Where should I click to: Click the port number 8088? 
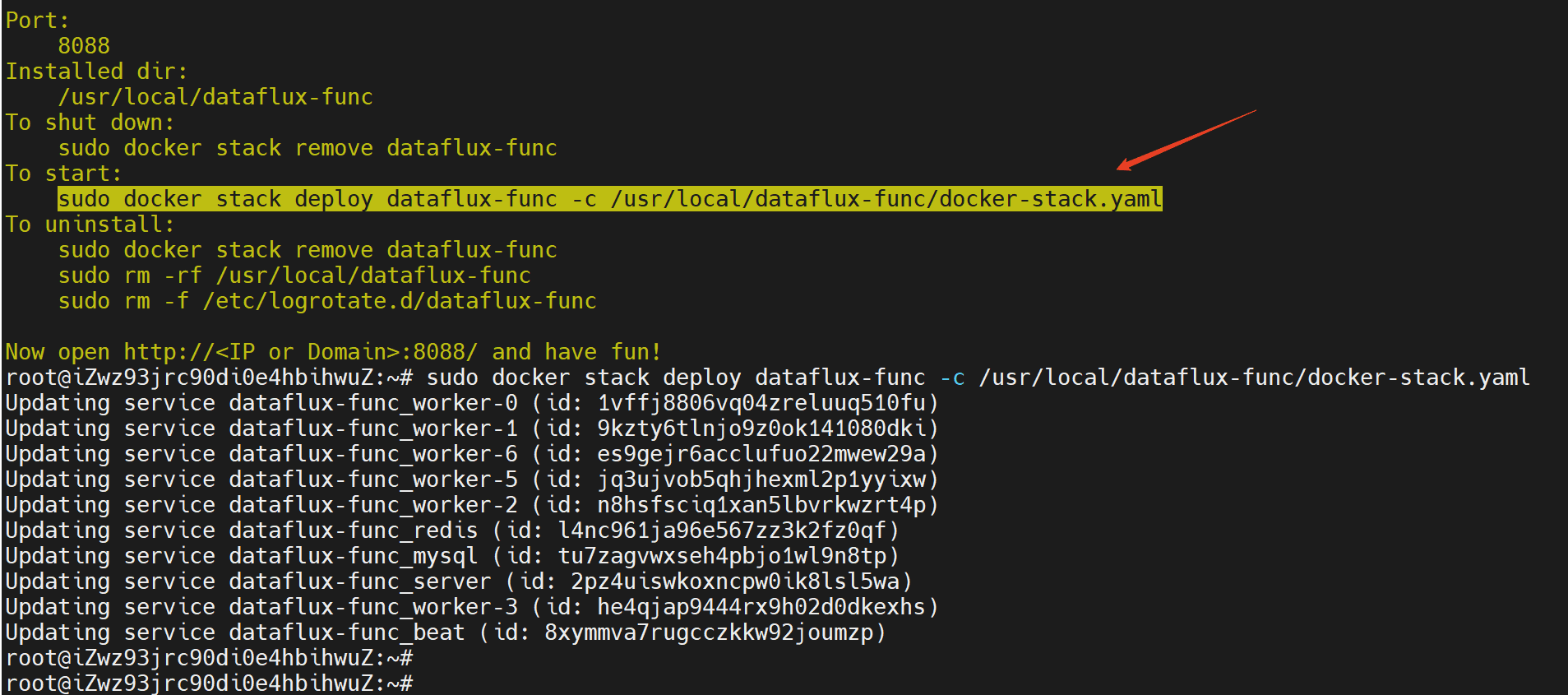pos(84,46)
